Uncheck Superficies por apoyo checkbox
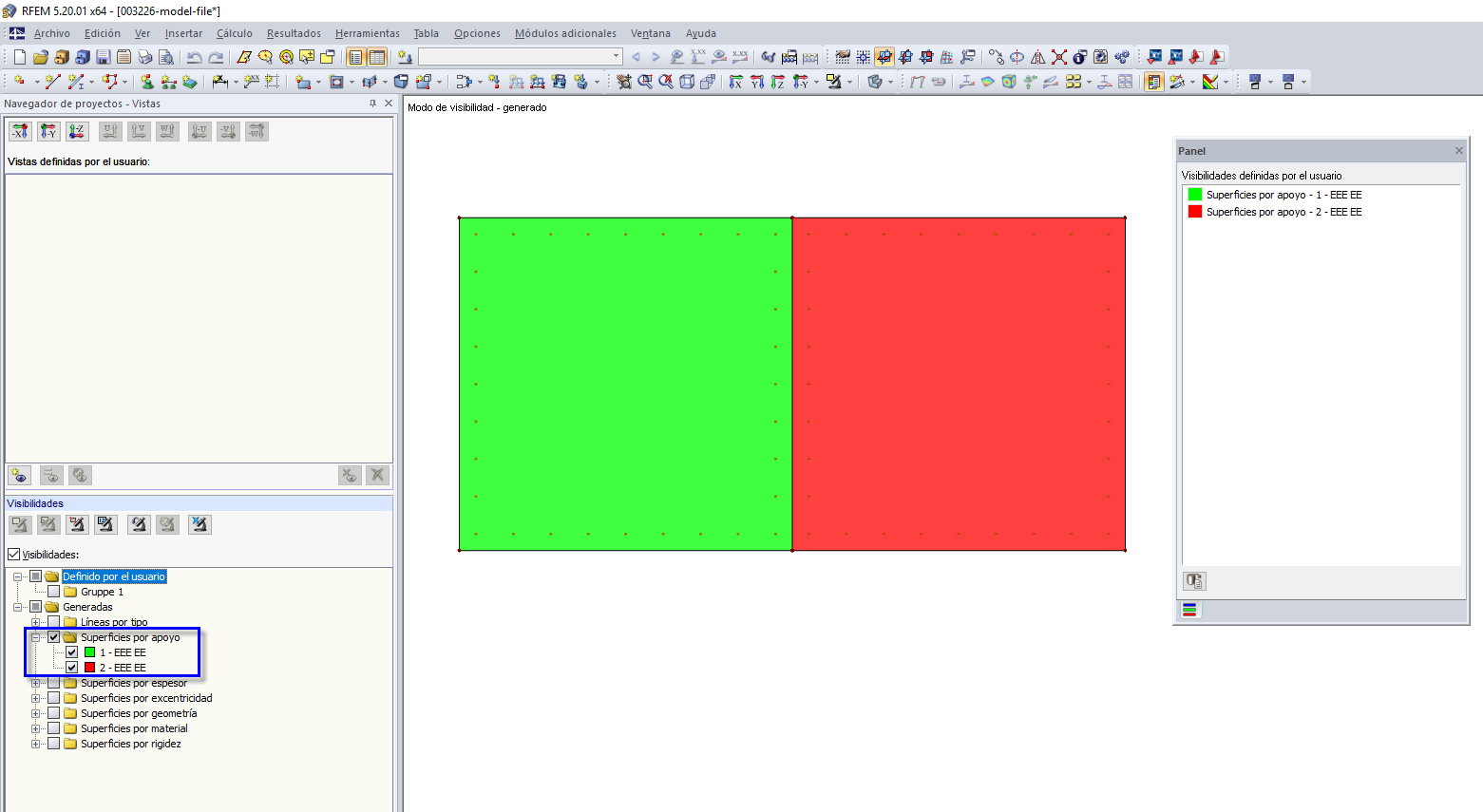1483x812 pixels. (x=54, y=637)
